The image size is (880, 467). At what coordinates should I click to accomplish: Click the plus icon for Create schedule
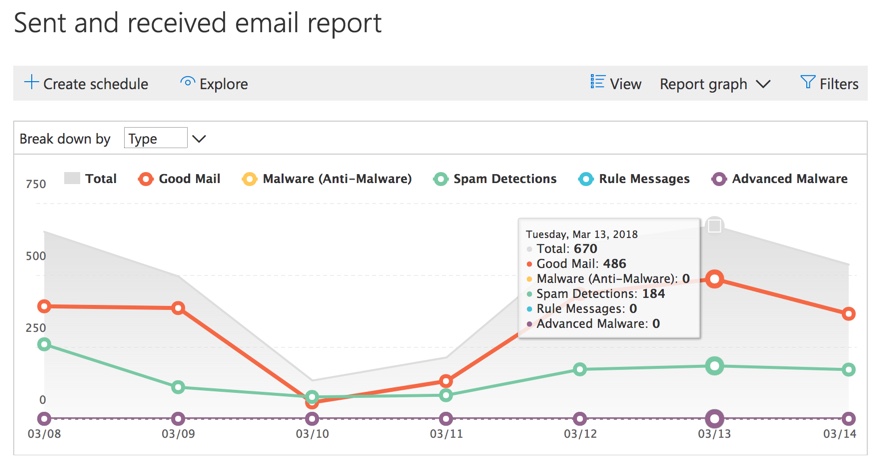(31, 83)
